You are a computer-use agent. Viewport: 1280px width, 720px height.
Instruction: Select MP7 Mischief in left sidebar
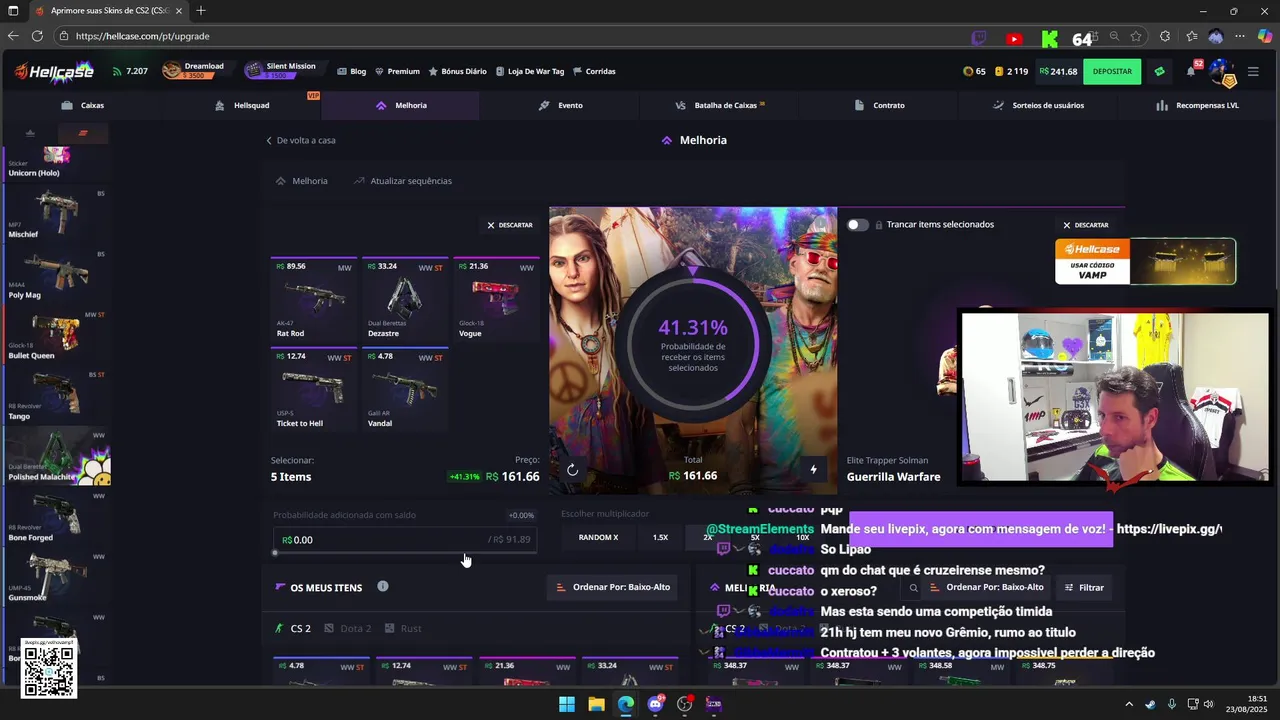[55, 214]
